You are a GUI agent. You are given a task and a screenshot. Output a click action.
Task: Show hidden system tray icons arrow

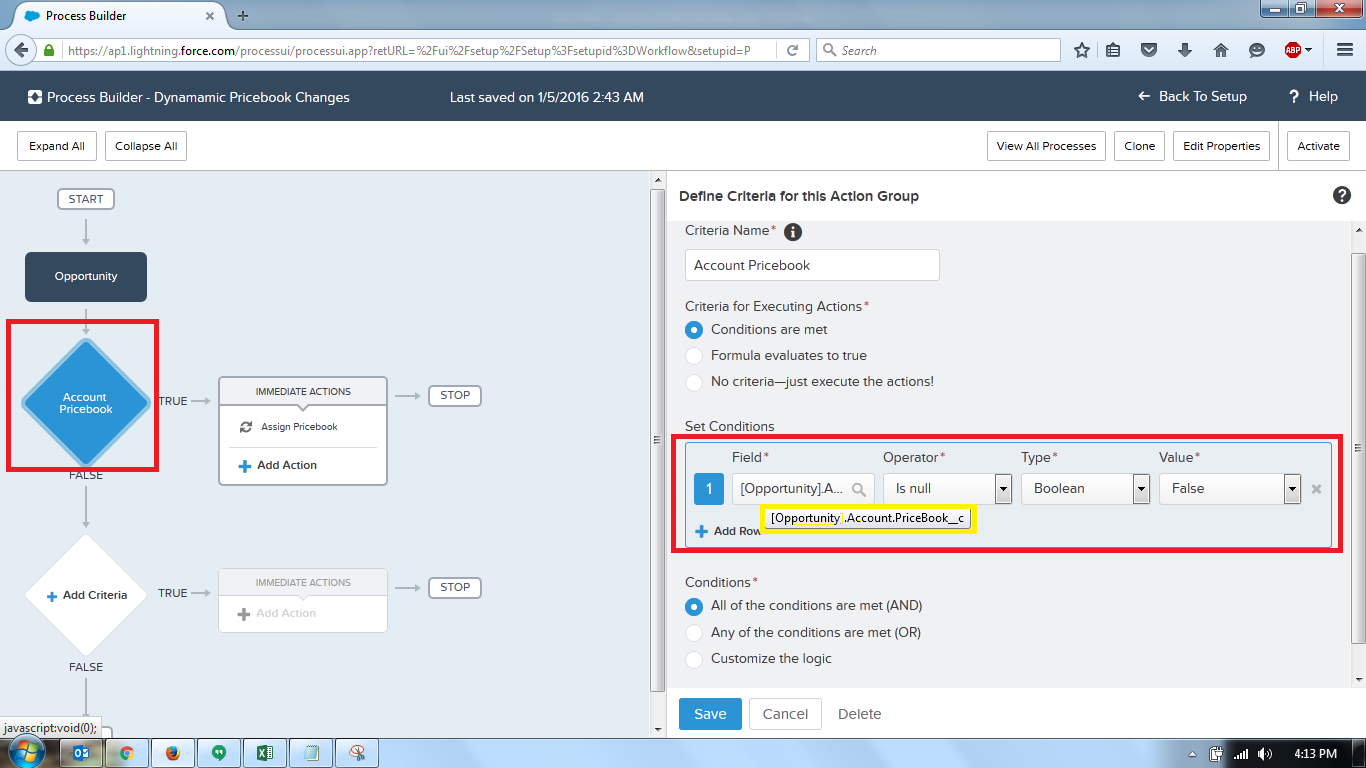[1191, 754]
